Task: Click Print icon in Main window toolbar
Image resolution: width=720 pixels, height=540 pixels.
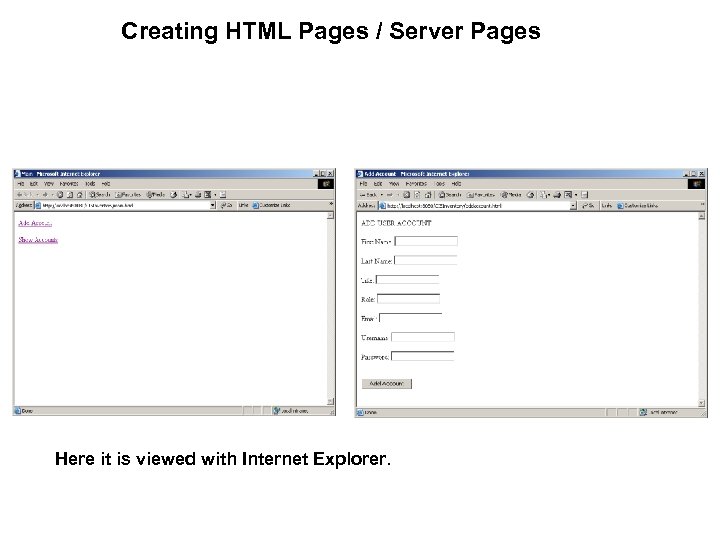Action: (x=198, y=195)
